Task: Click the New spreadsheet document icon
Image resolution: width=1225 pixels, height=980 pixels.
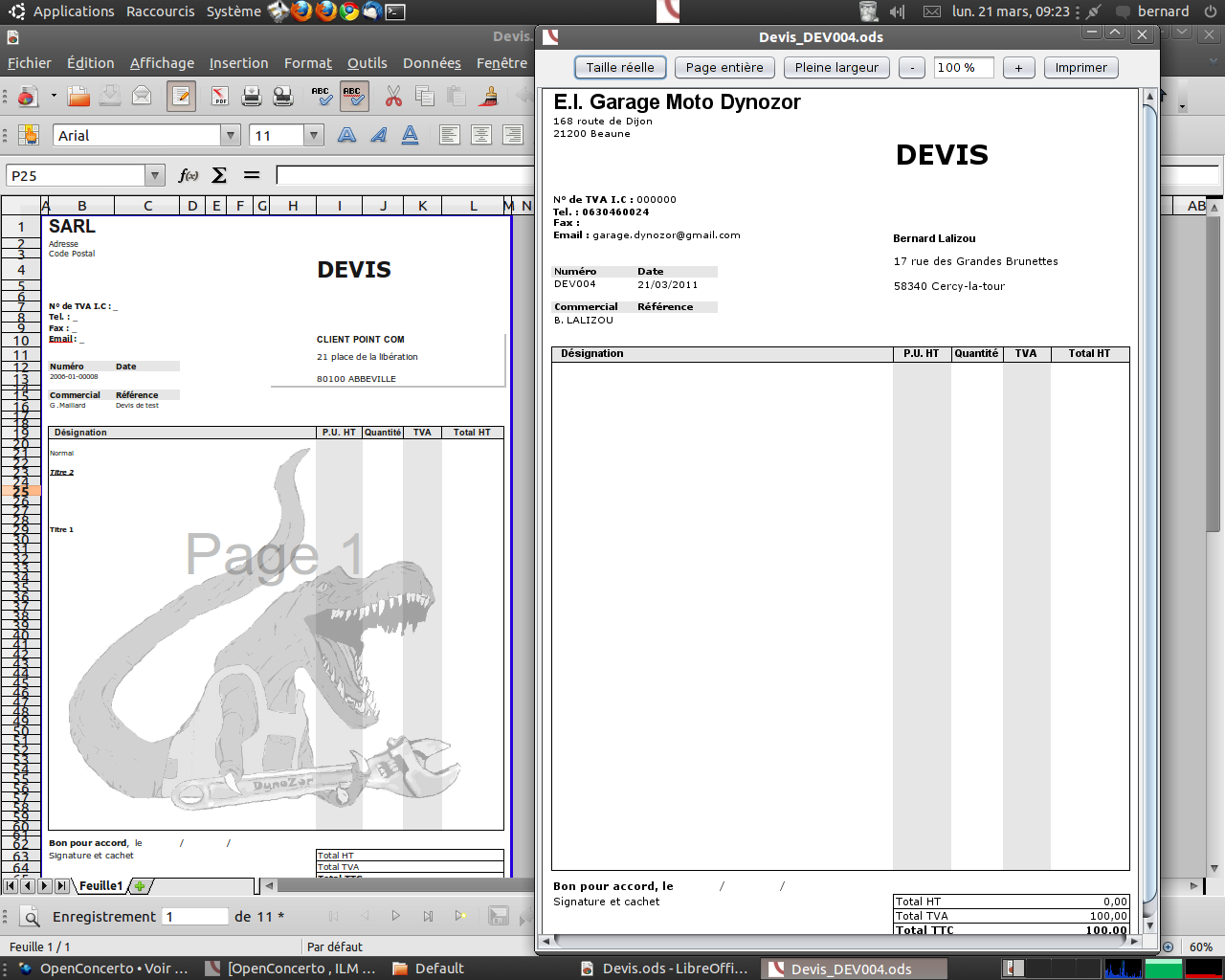Action: 27,96
